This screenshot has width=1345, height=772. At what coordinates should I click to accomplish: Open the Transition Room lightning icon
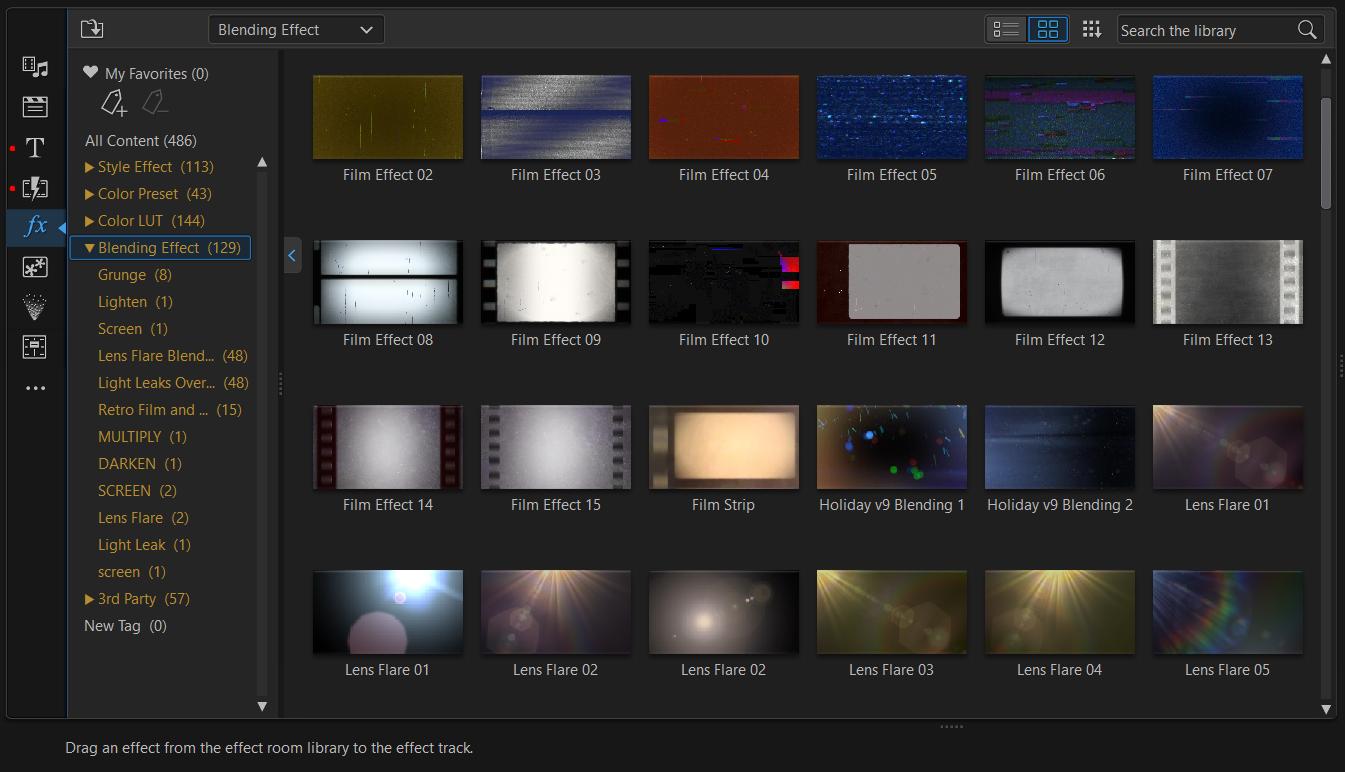[x=35, y=188]
